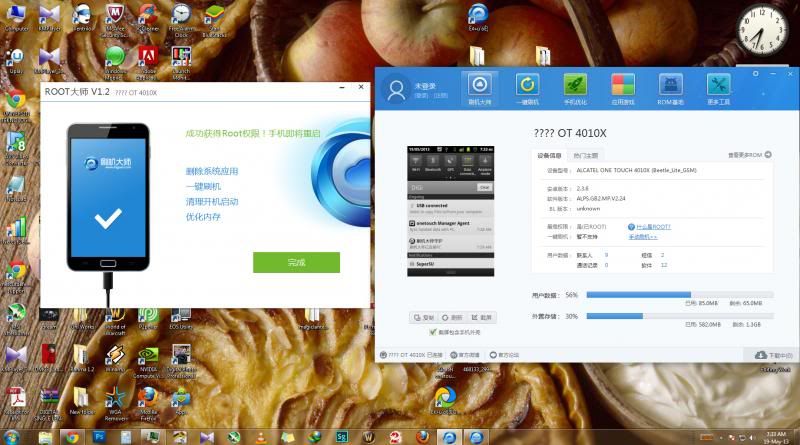Viewport: 800px width, 445px height.
Task: Open the Computer desktop icon
Action: pyautogui.click(x=16, y=18)
